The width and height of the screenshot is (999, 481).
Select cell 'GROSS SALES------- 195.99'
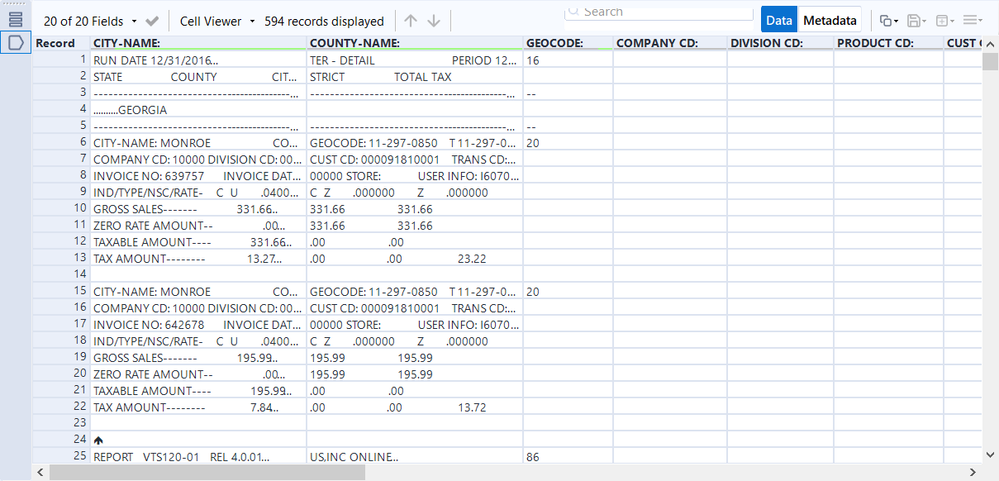coord(199,359)
